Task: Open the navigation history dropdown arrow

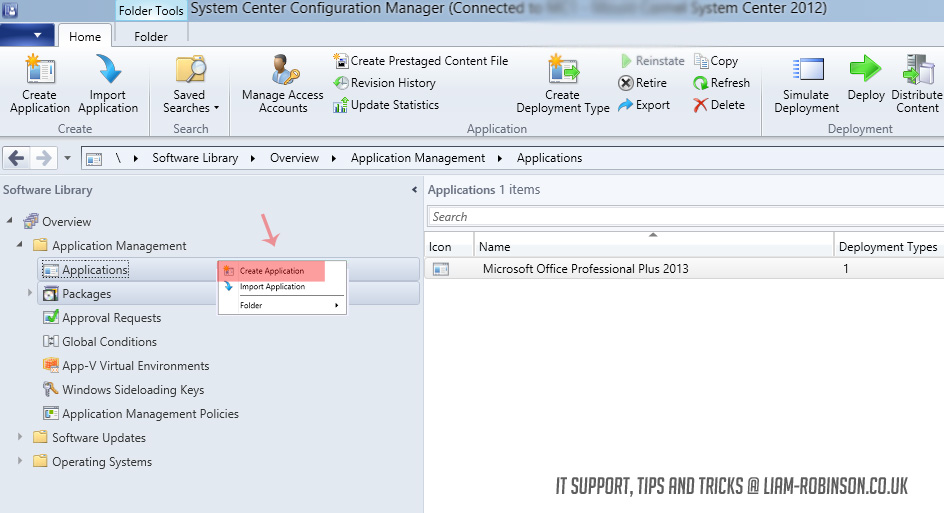Action: [x=67, y=158]
